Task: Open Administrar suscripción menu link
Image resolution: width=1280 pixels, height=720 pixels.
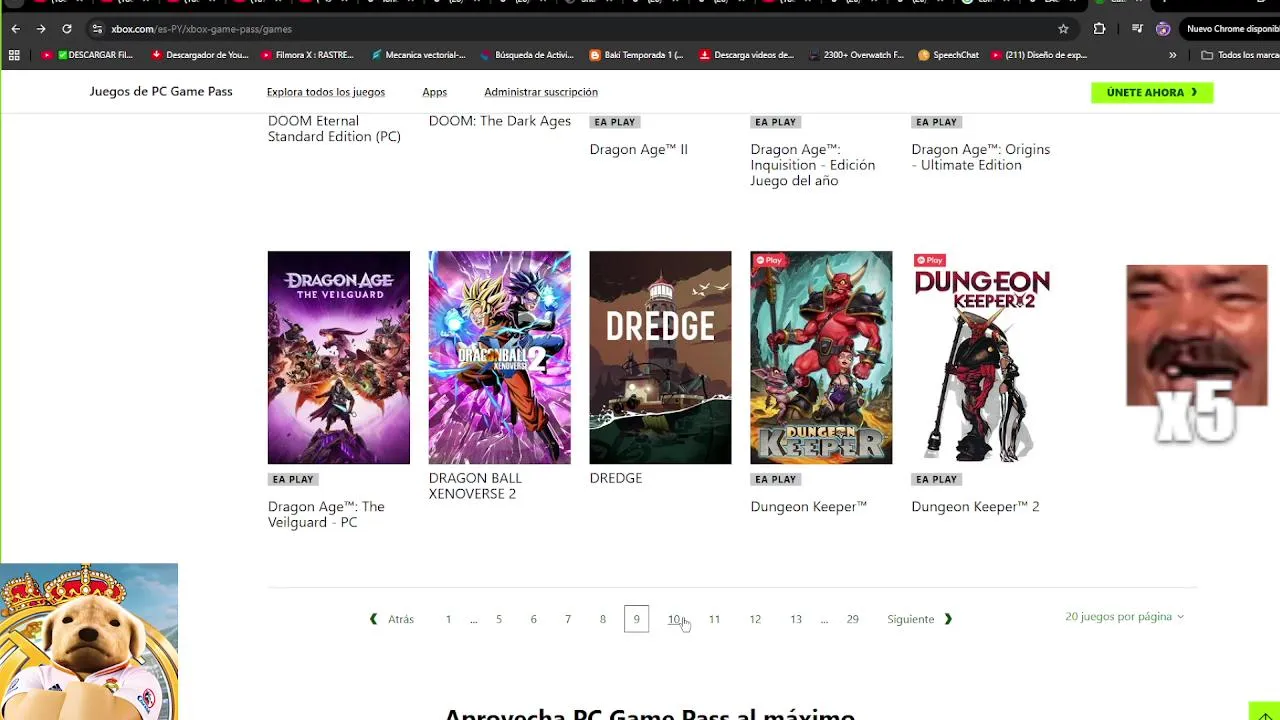Action: click(x=541, y=92)
